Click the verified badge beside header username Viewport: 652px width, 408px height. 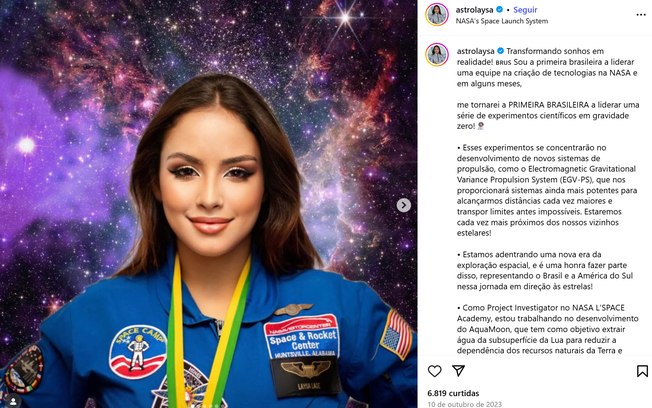pos(499,9)
